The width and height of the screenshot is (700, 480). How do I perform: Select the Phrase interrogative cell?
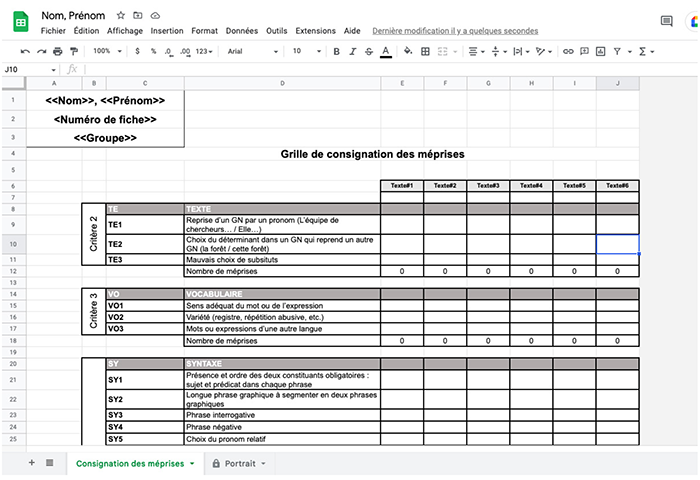(282, 415)
